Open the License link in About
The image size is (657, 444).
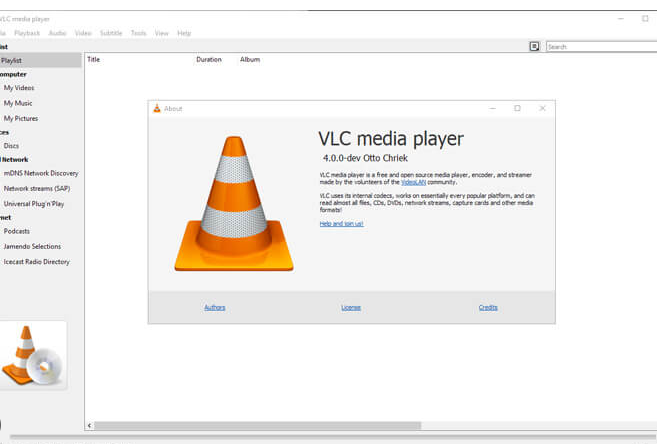351,307
